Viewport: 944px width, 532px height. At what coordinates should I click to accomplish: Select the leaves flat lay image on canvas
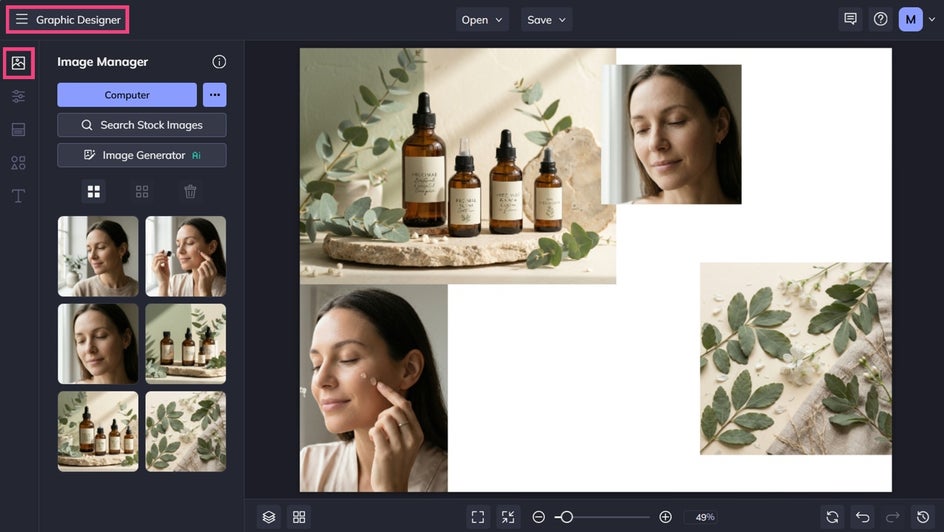tap(795, 359)
